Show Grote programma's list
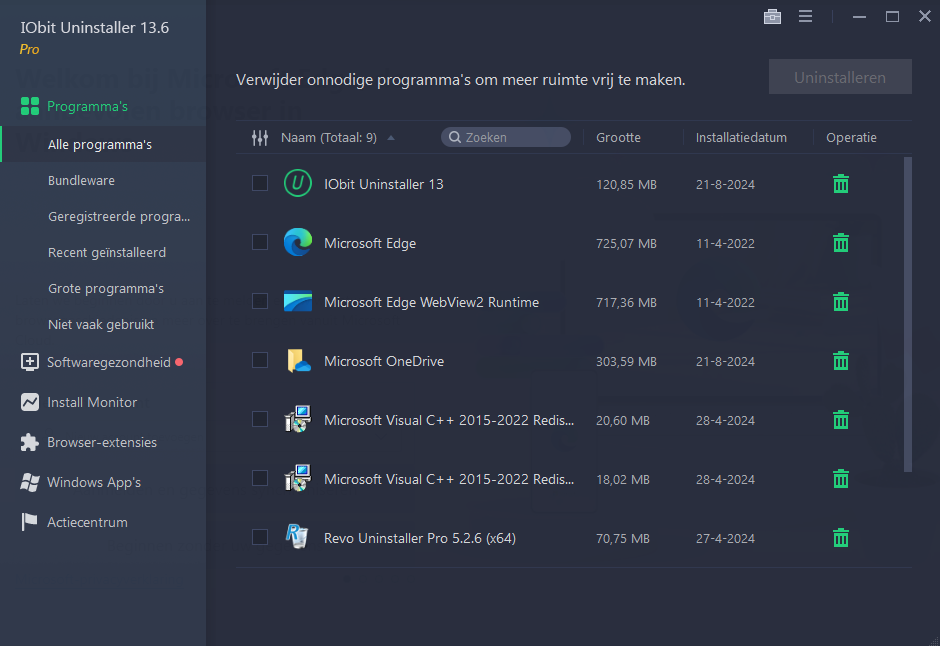Screen dimensions: 940x646 pyautogui.click(x=106, y=288)
